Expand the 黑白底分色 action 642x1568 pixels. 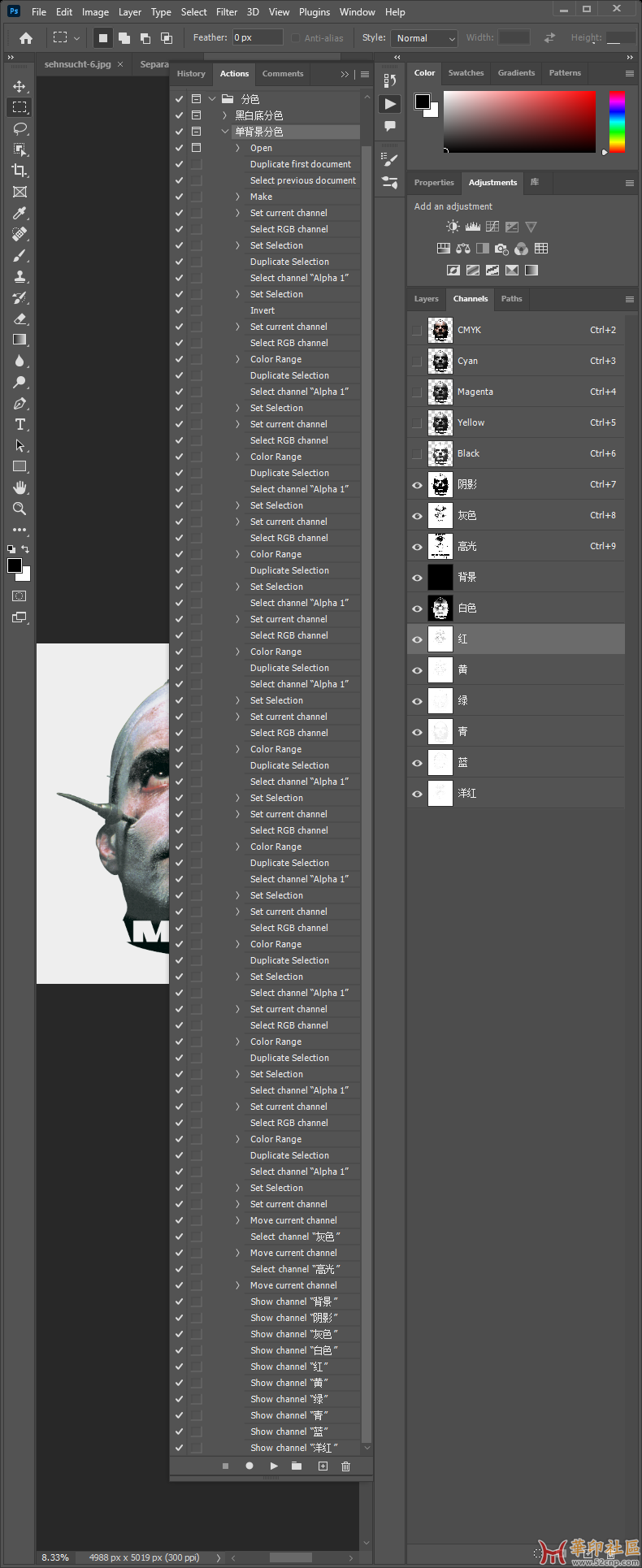[x=225, y=115]
